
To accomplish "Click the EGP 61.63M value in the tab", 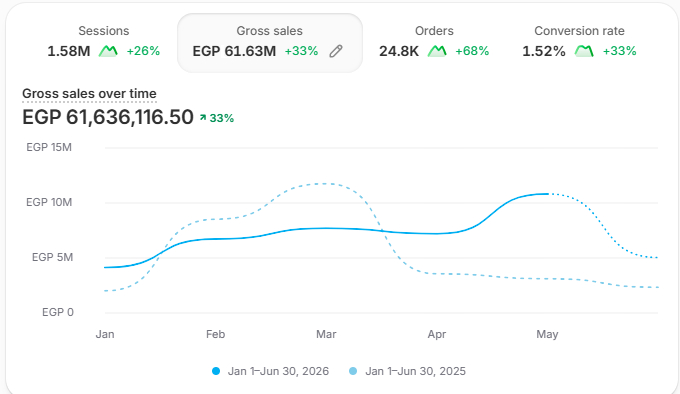I will click(234, 51).
